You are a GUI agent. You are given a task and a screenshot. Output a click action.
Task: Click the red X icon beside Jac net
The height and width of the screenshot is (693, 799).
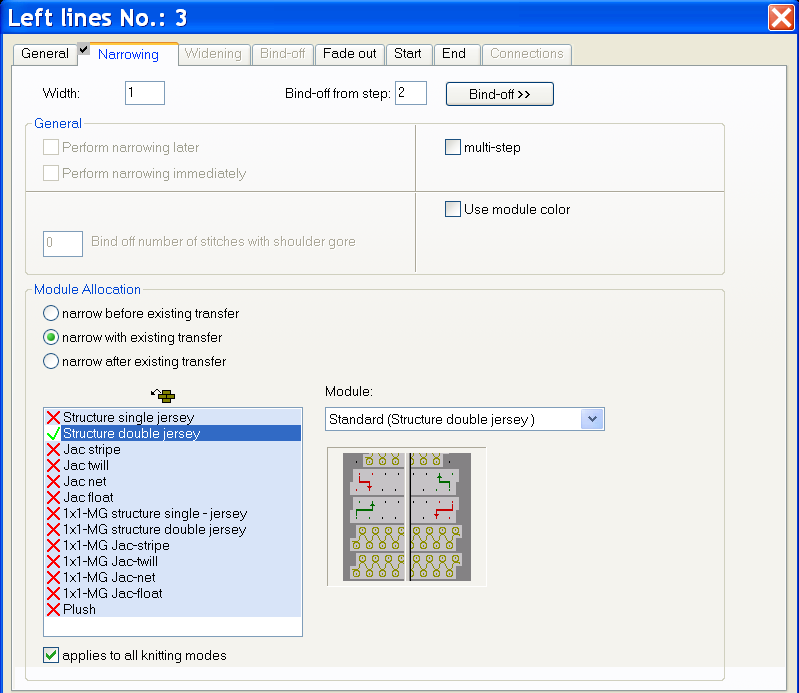click(x=53, y=482)
